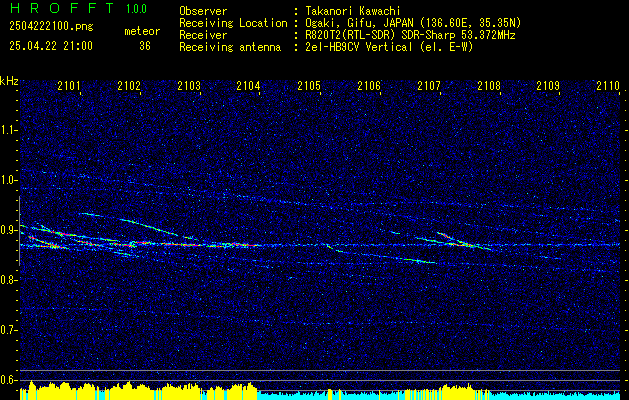Click the Observer label
629x400 pixels.
203,11
